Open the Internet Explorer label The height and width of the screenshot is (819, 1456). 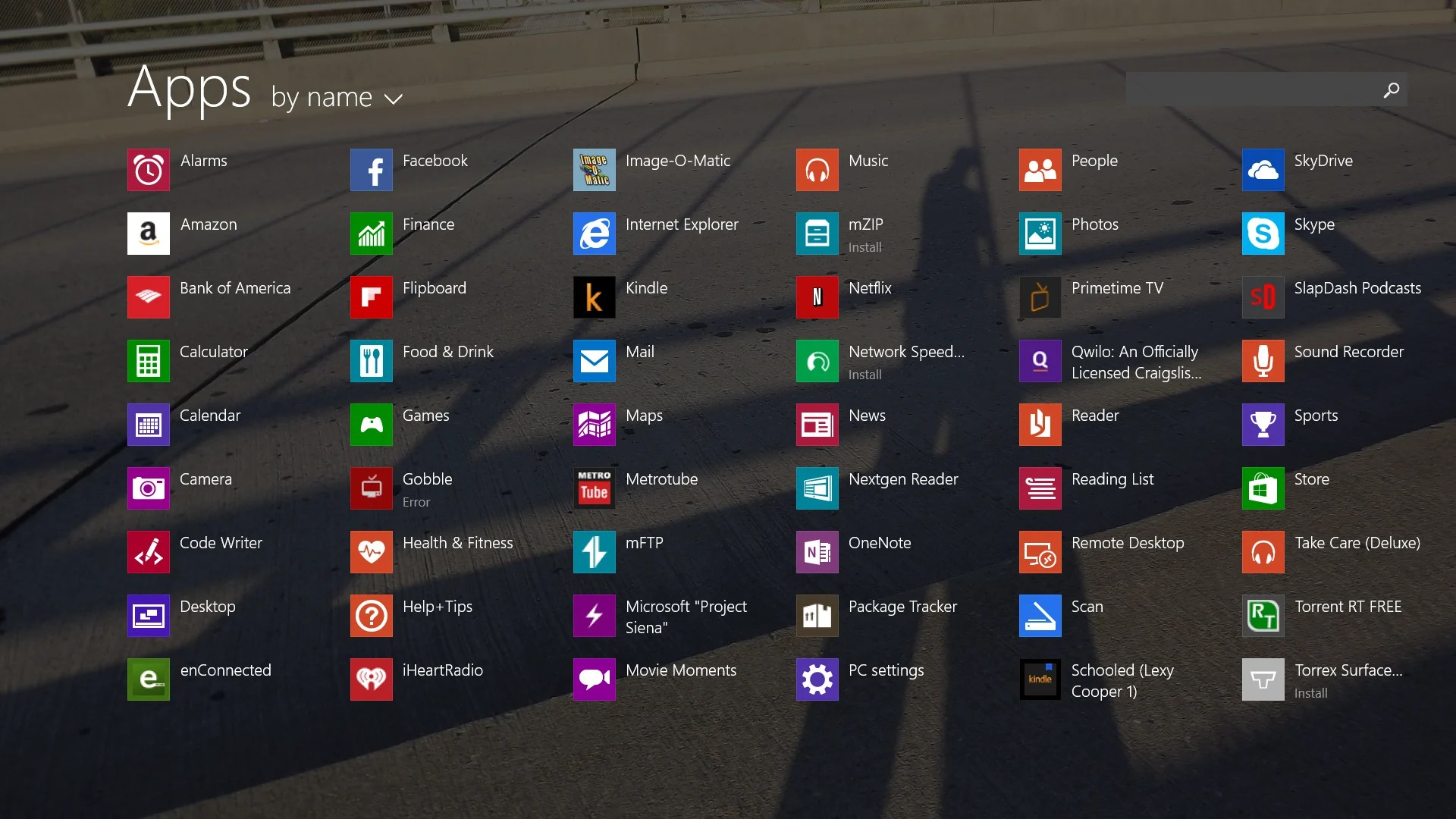pos(681,224)
